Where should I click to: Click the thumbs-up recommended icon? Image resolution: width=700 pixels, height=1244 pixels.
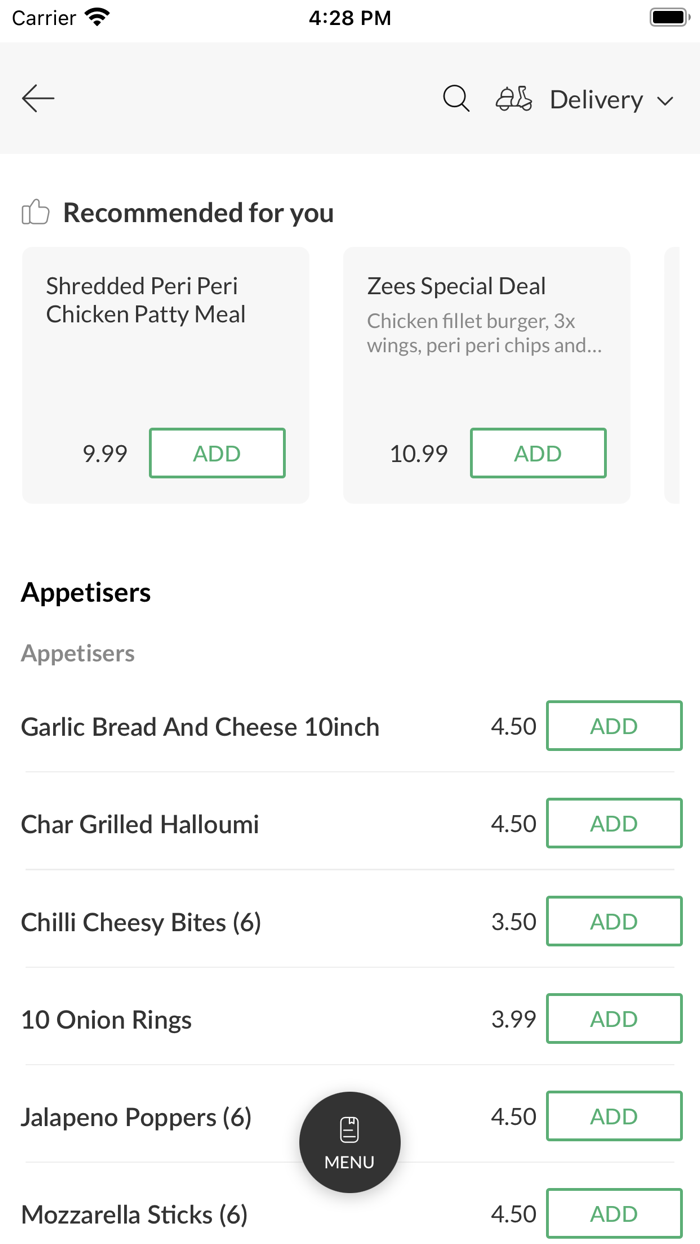pyautogui.click(x=35, y=212)
